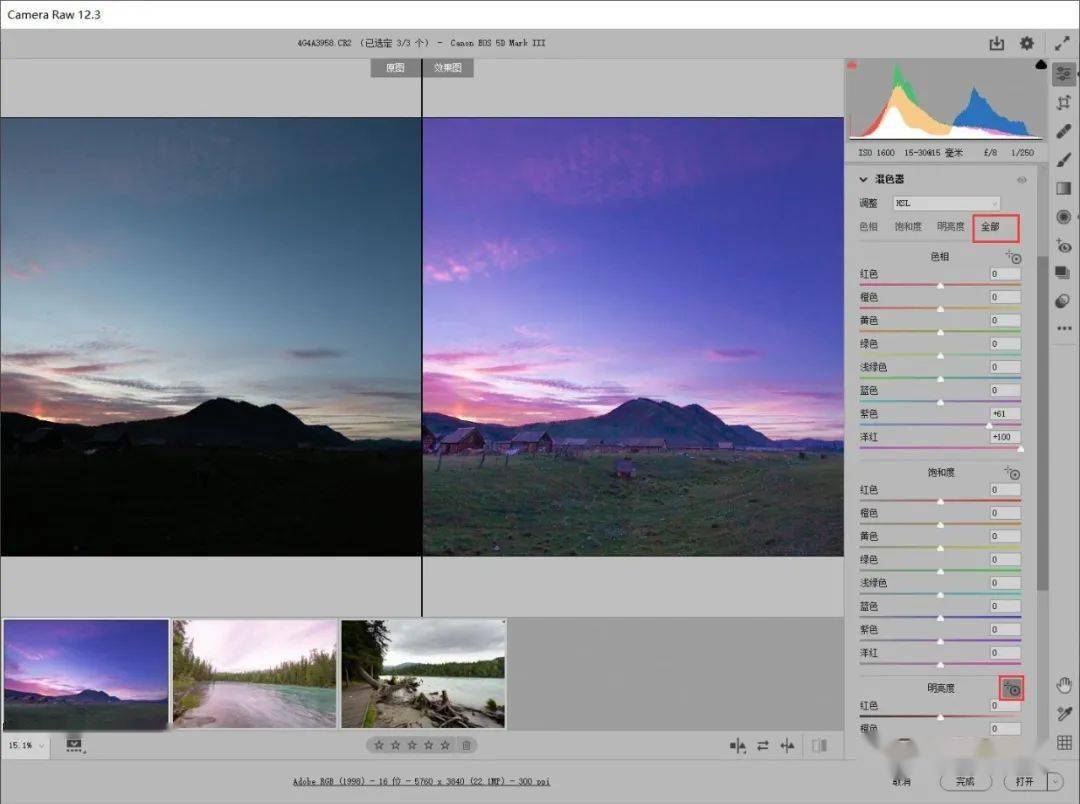Switch to the 饱和度 tab
Screen dimensions: 1080x804
coord(908,227)
